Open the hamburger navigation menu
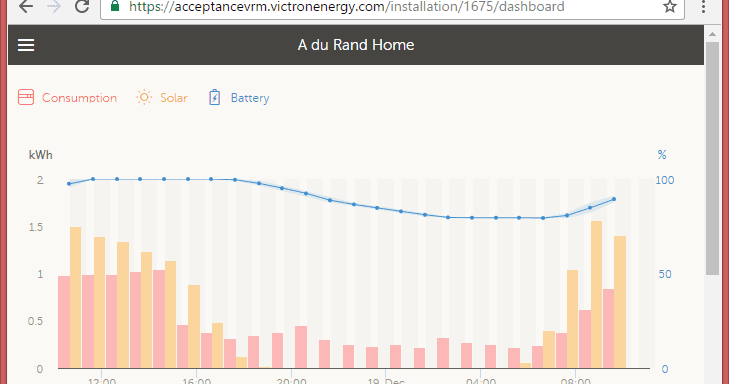The width and height of the screenshot is (730, 384). click(x=26, y=45)
